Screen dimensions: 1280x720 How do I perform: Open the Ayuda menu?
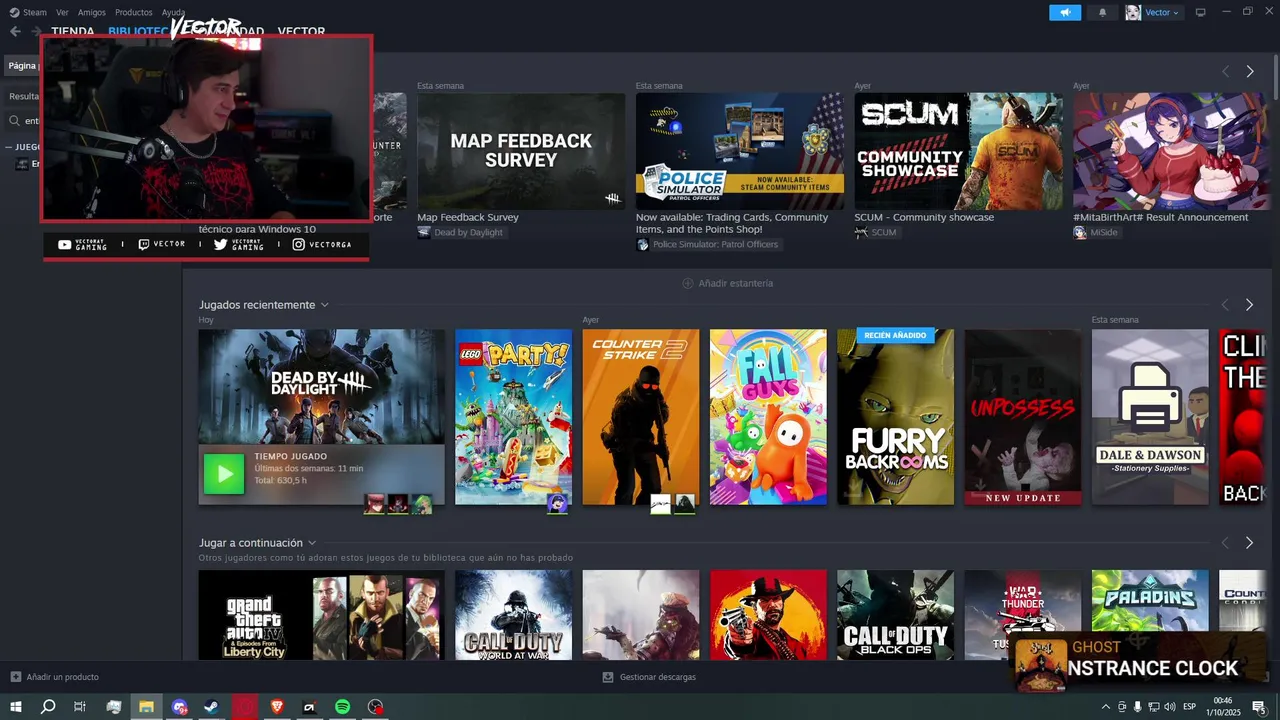[x=174, y=12]
